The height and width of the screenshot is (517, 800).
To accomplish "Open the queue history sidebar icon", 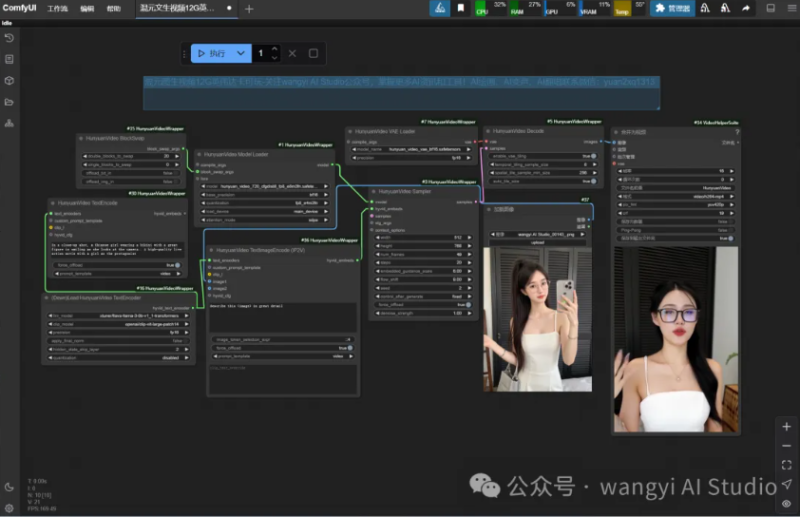I will [x=9, y=37].
